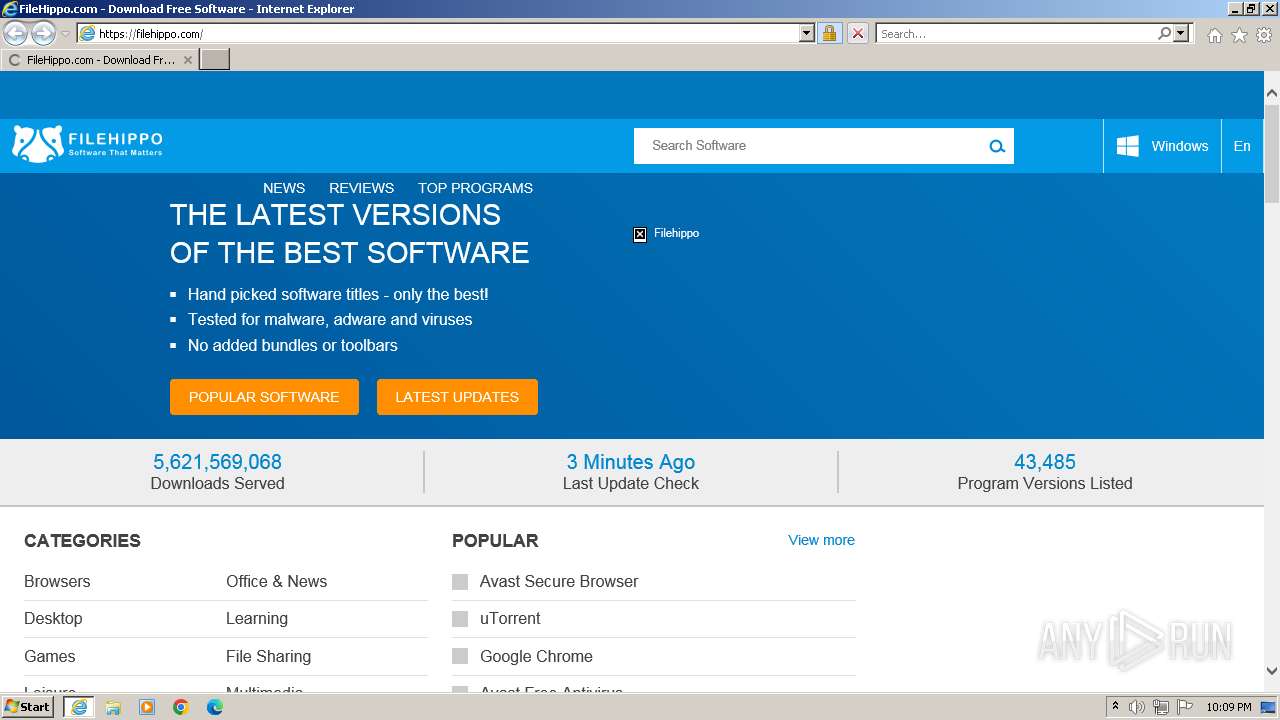Click the Internet Explorer back arrow

(15, 33)
